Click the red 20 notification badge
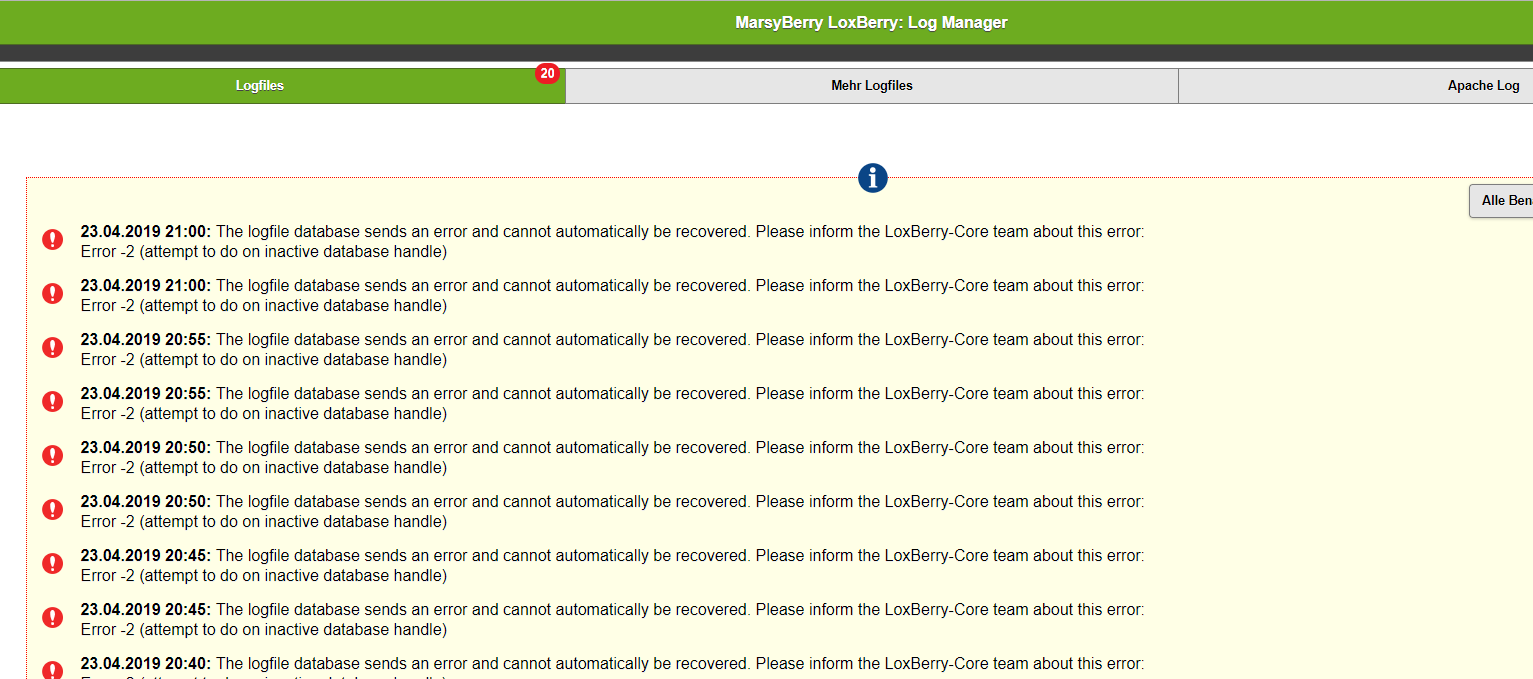The height and width of the screenshot is (679, 1533). pos(547,73)
